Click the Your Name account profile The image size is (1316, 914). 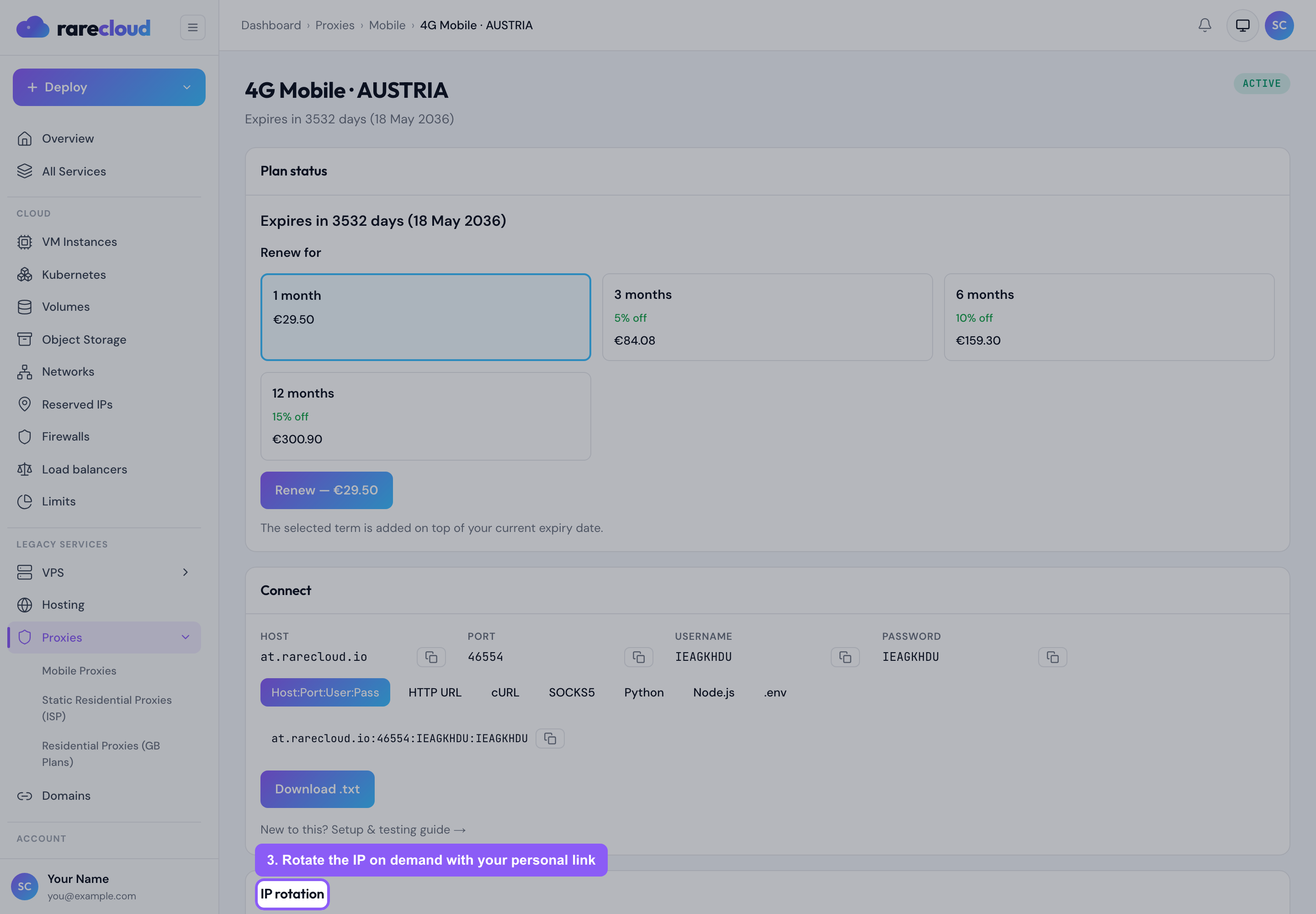click(x=79, y=887)
